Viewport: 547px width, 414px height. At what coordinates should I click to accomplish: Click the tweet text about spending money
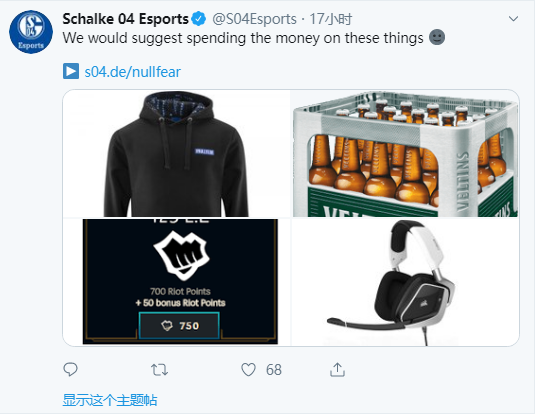coord(243,38)
